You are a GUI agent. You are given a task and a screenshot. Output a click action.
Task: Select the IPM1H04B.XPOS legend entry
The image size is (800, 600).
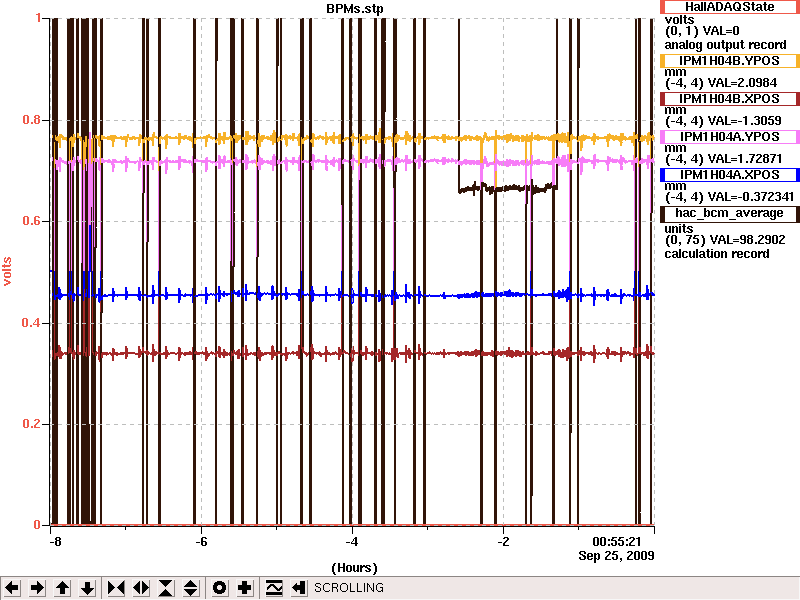(730, 98)
